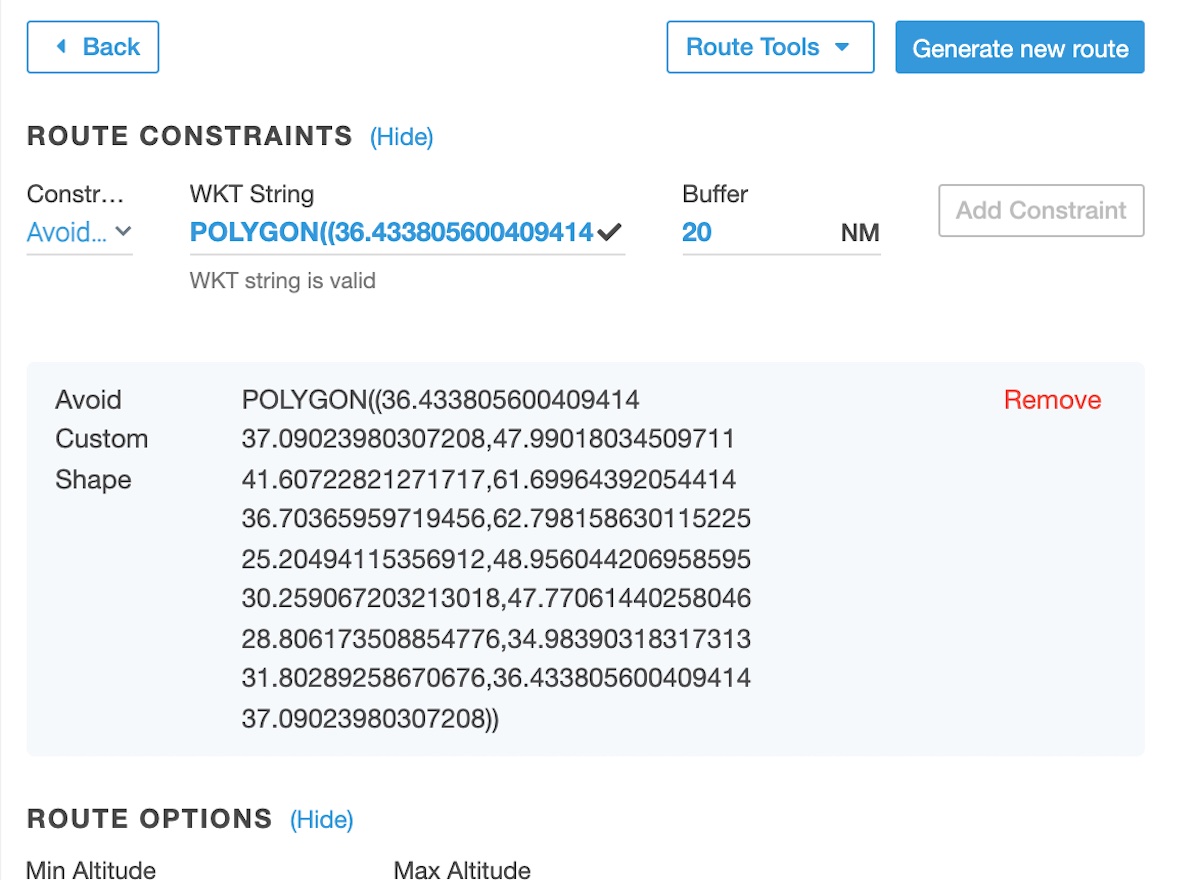Click the chevron next to Avoid
The height and width of the screenshot is (880, 1200).
pyautogui.click(x=123, y=232)
